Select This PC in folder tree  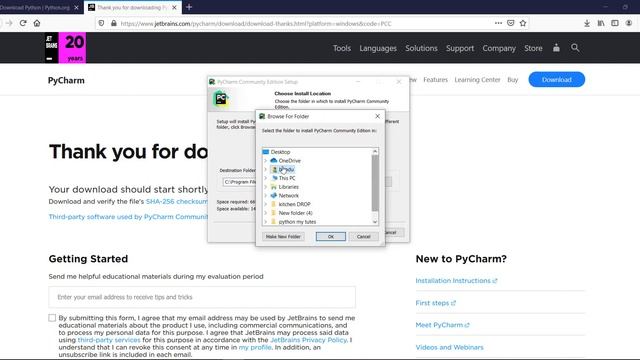(x=287, y=178)
